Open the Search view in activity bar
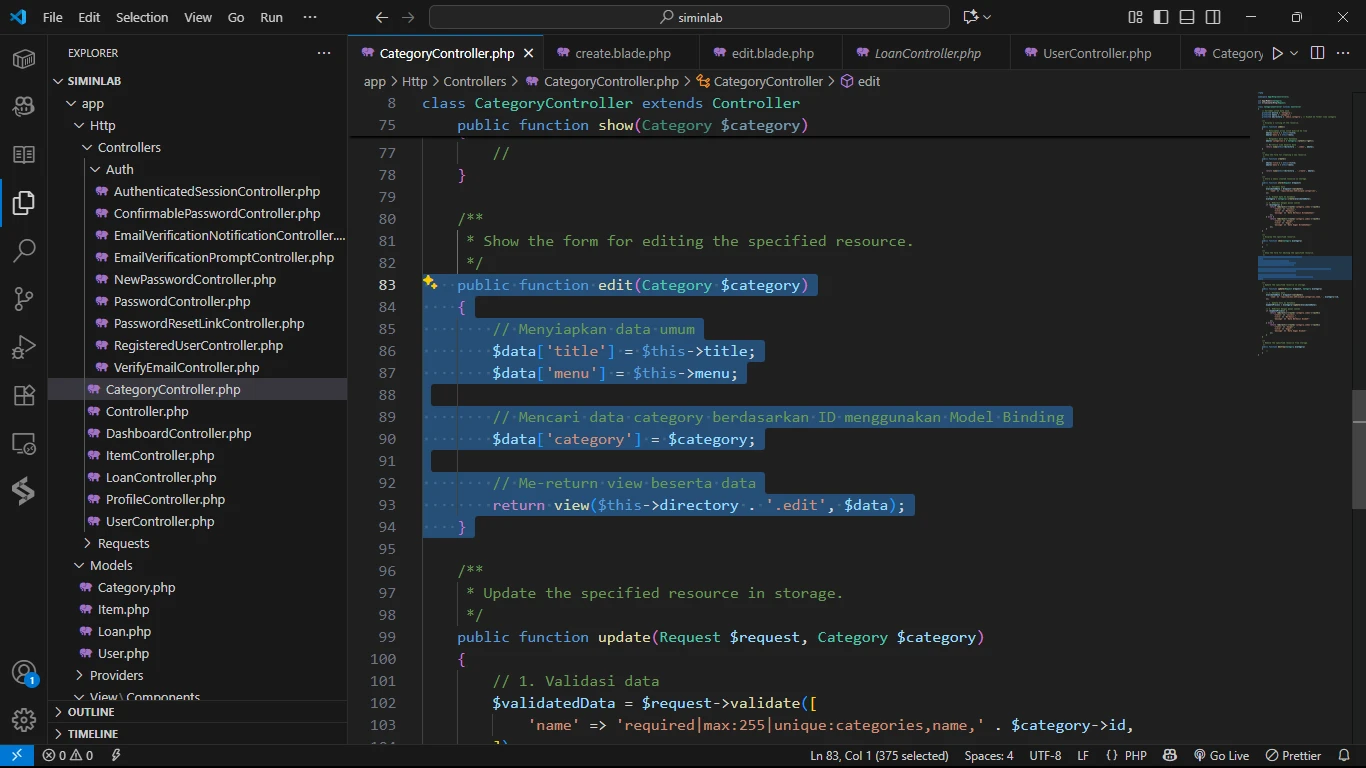 [x=24, y=250]
